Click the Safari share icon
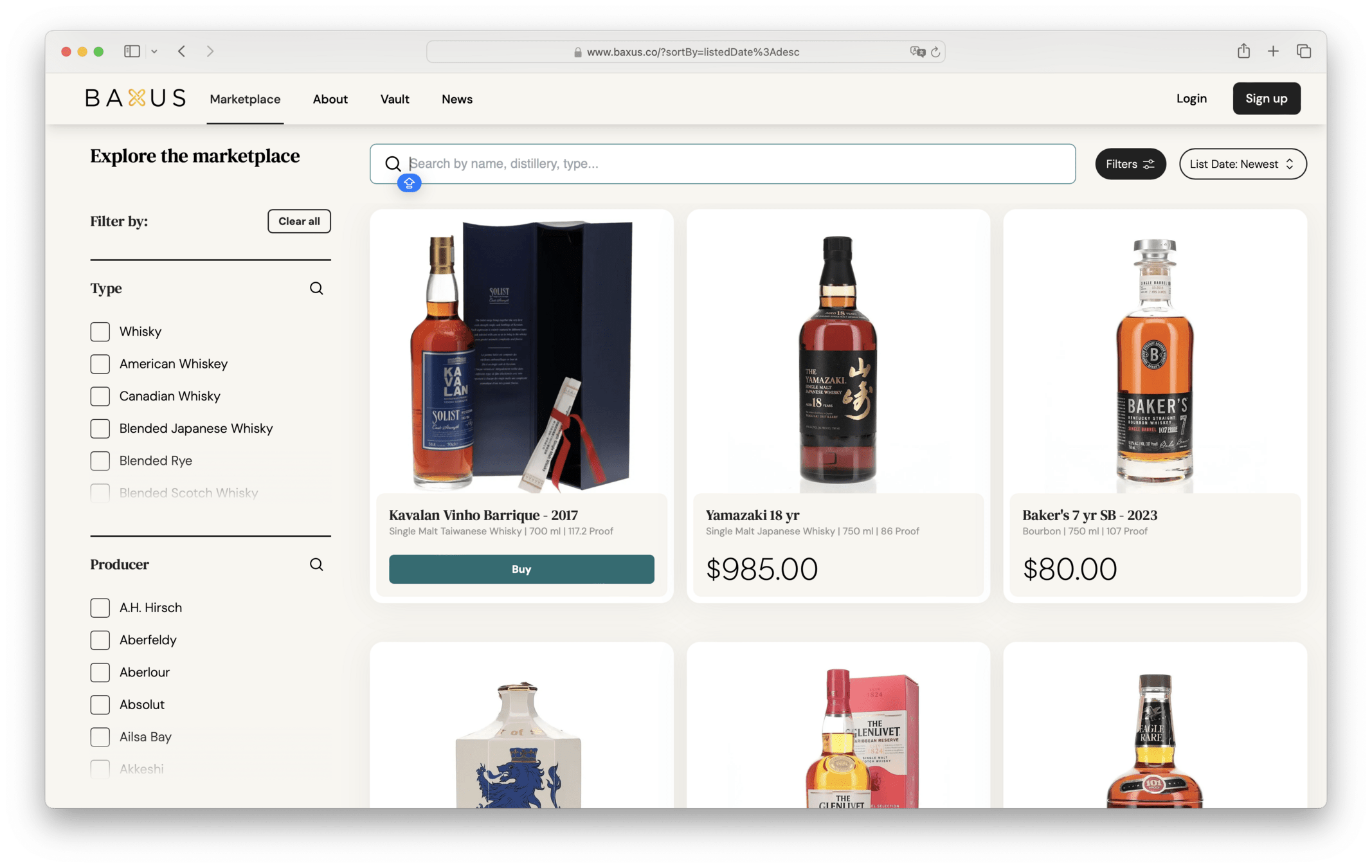This screenshot has width=1372, height=868. (1243, 51)
